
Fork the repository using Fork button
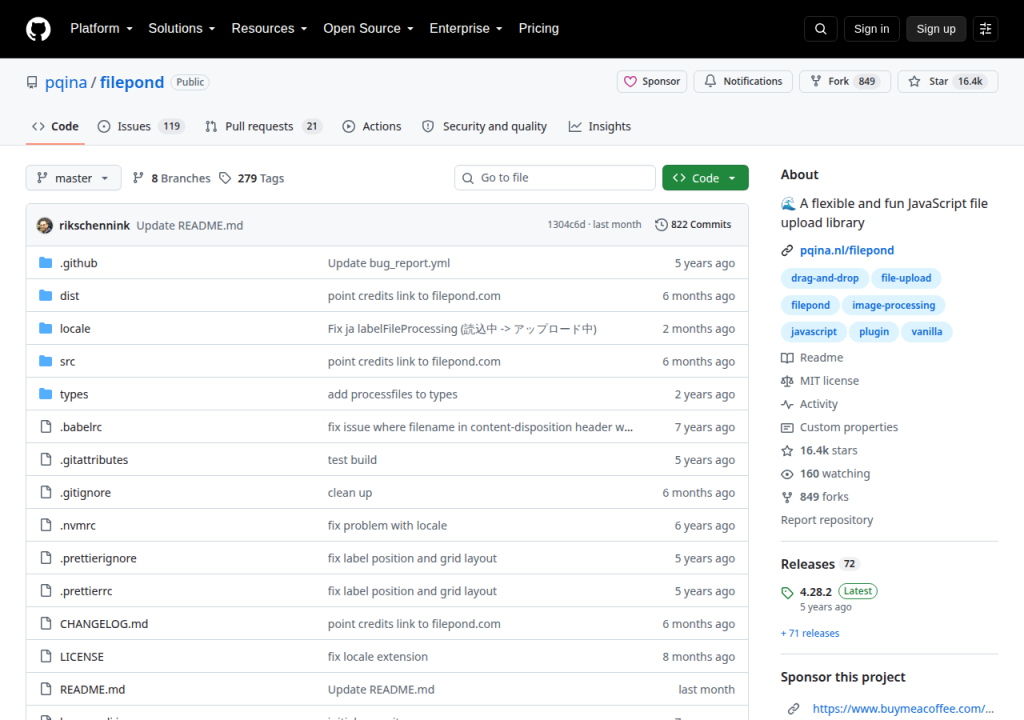tap(844, 82)
